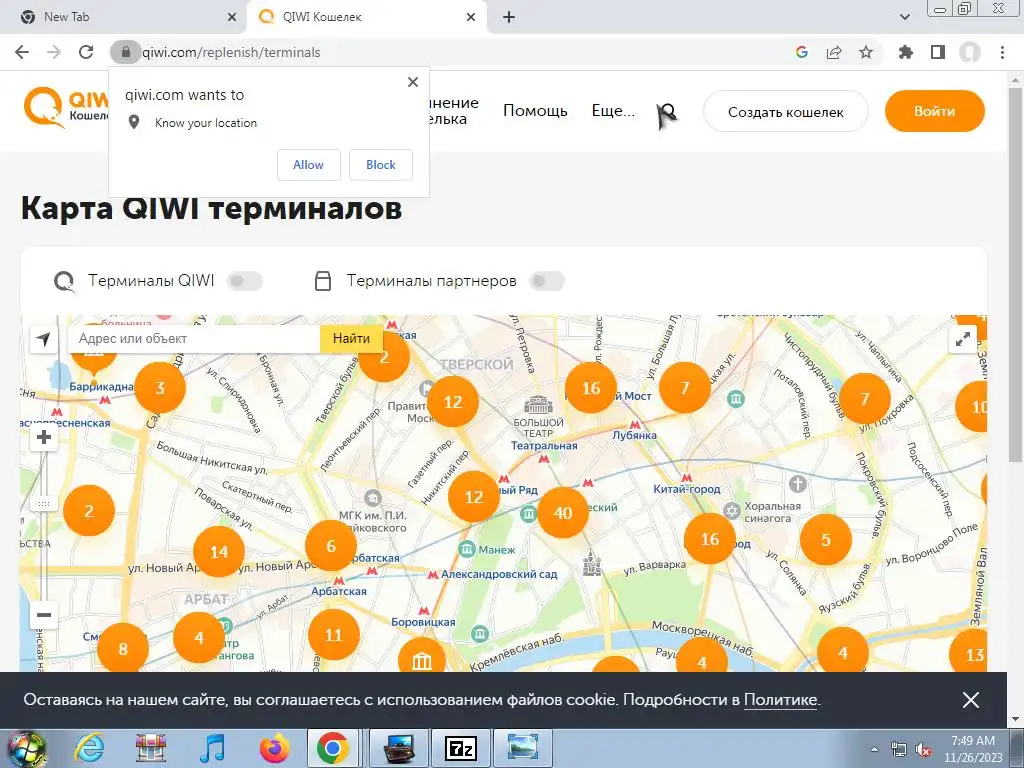Click the Создать кошелек button
The image size is (1024, 768).
(786, 112)
